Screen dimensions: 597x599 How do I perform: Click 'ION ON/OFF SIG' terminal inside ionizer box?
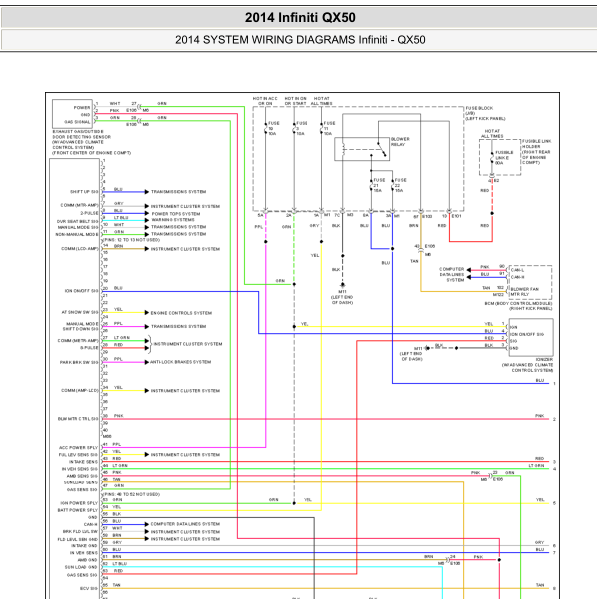coord(527,334)
